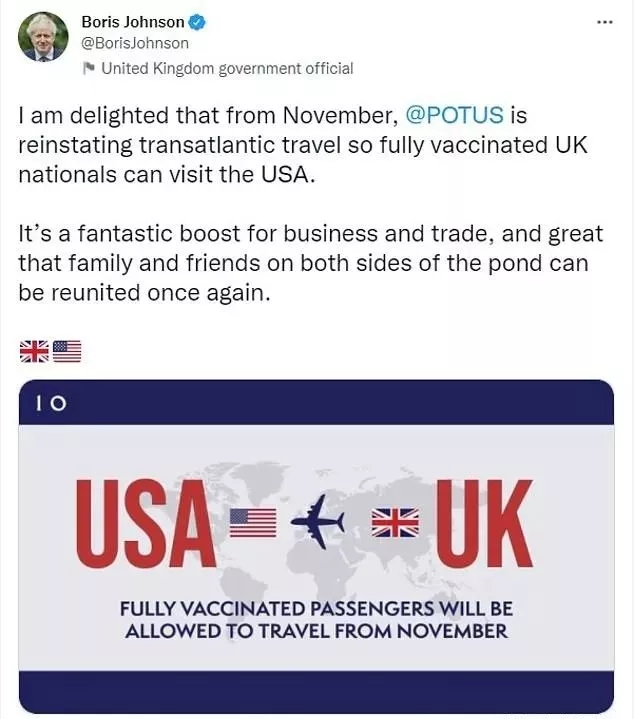The width and height of the screenshot is (634, 719).
Task: Click the blue verified badge
Action: (x=197, y=22)
